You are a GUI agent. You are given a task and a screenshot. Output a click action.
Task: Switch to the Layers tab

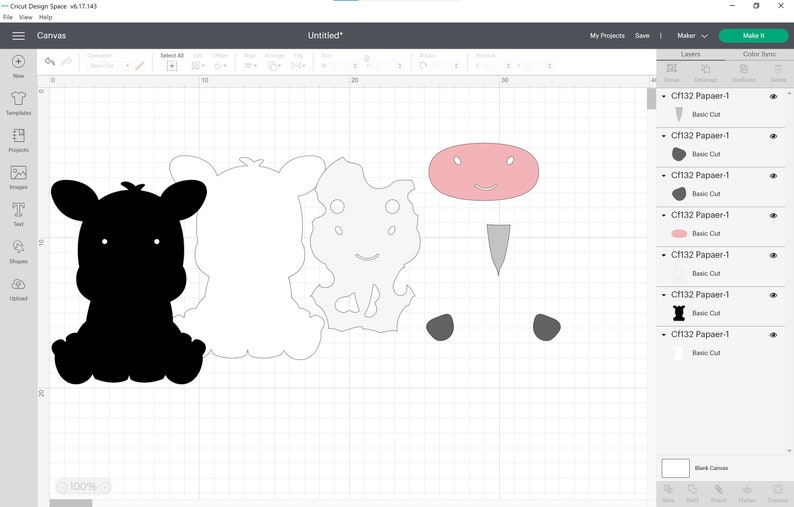pyautogui.click(x=691, y=54)
